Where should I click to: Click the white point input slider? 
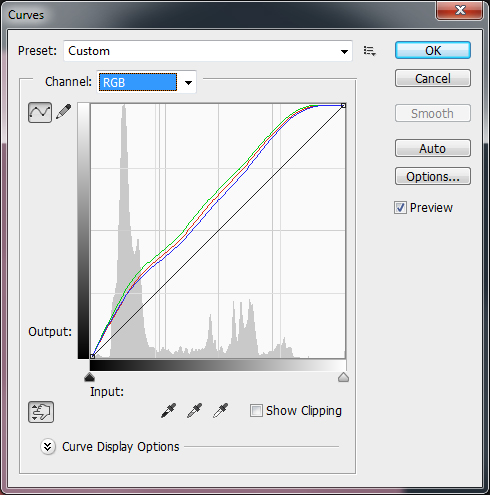(x=343, y=377)
